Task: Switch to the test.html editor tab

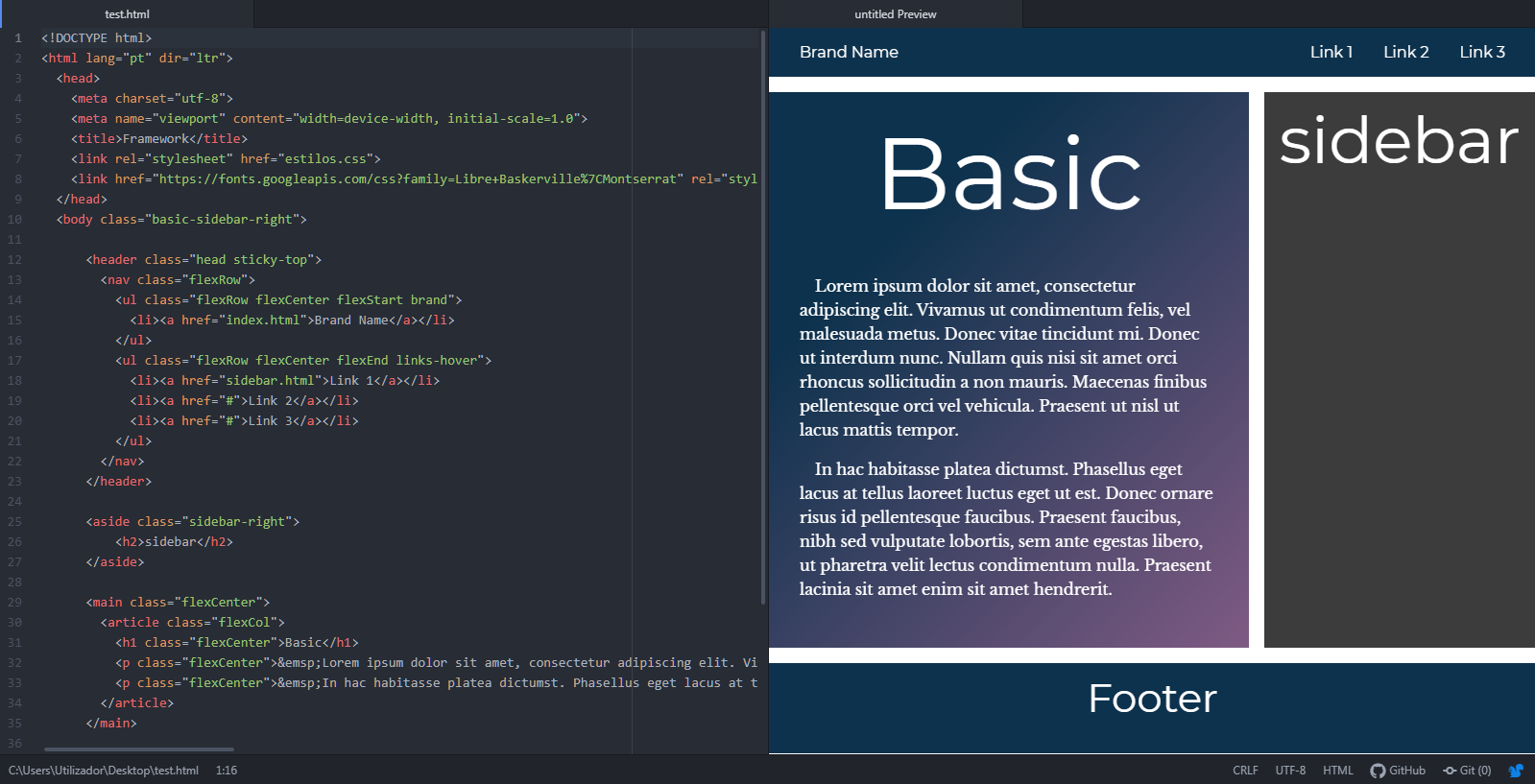Action: click(x=127, y=14)
